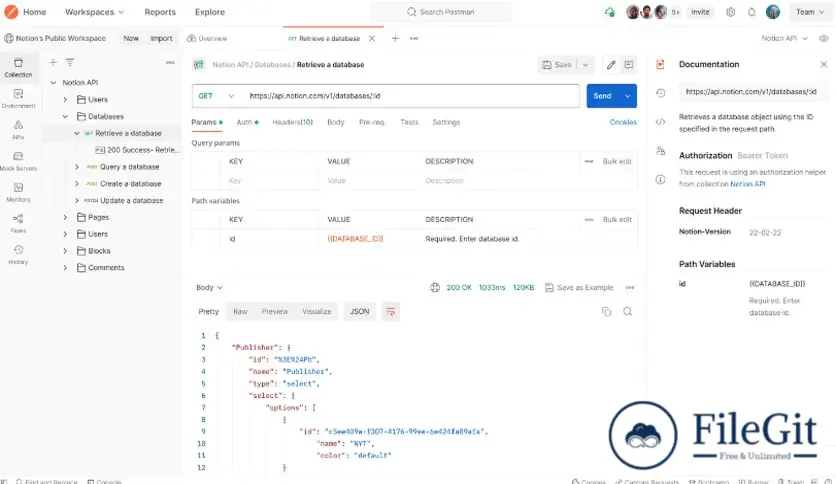This screenshot has height=484, width=836.
Task: Click the edit pencil icon near Save
Action: [611, 64]
